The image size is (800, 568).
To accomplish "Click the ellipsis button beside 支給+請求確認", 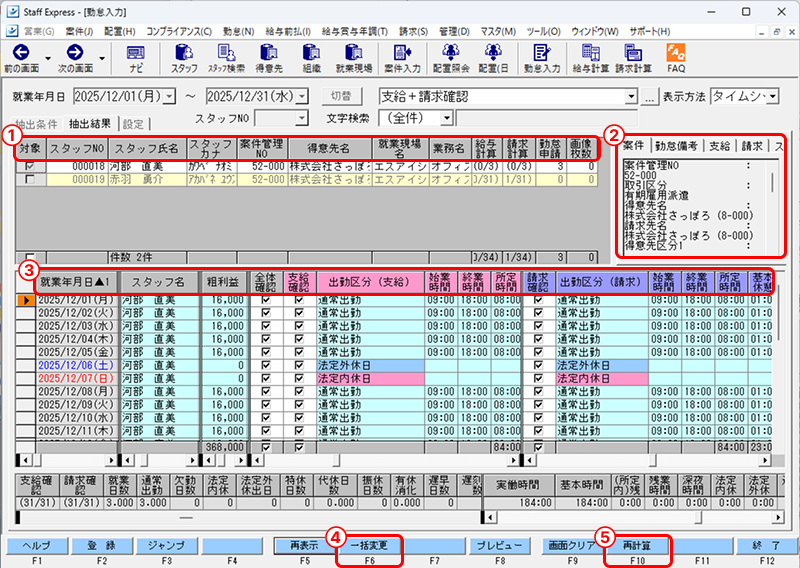I will 648,96.
